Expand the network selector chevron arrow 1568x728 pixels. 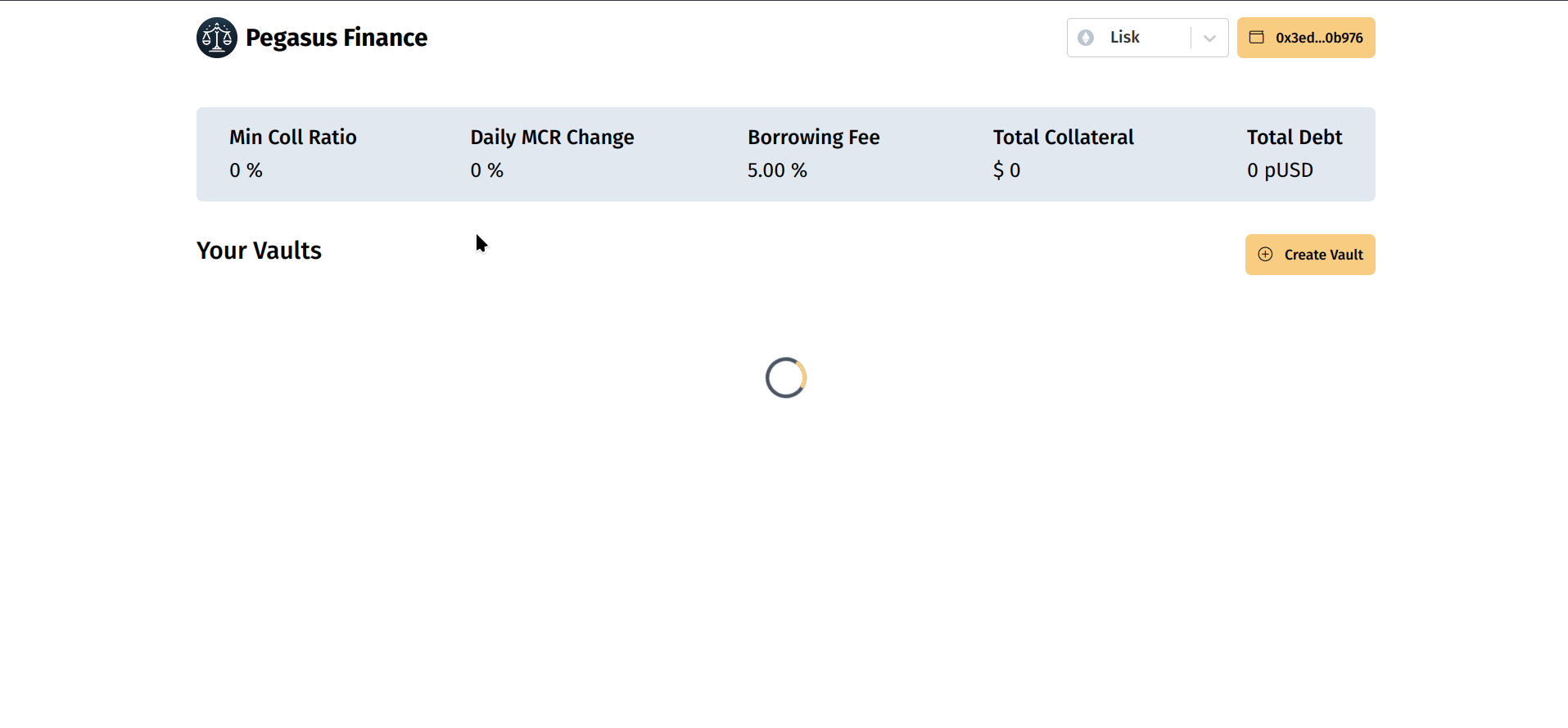[1209, 38]
